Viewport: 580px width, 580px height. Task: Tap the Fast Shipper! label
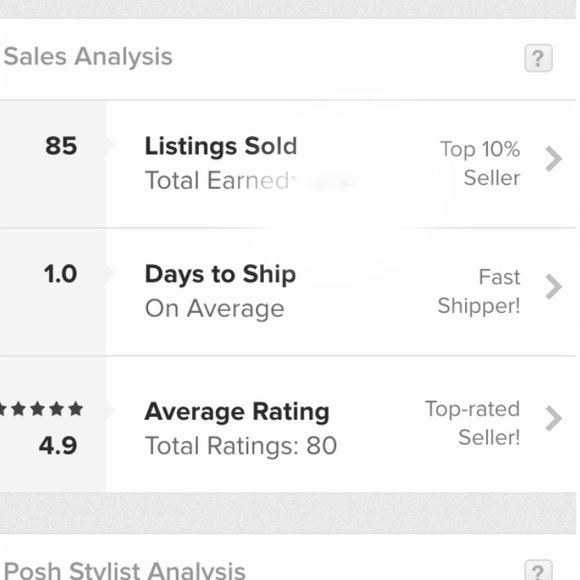coord(479,291)
